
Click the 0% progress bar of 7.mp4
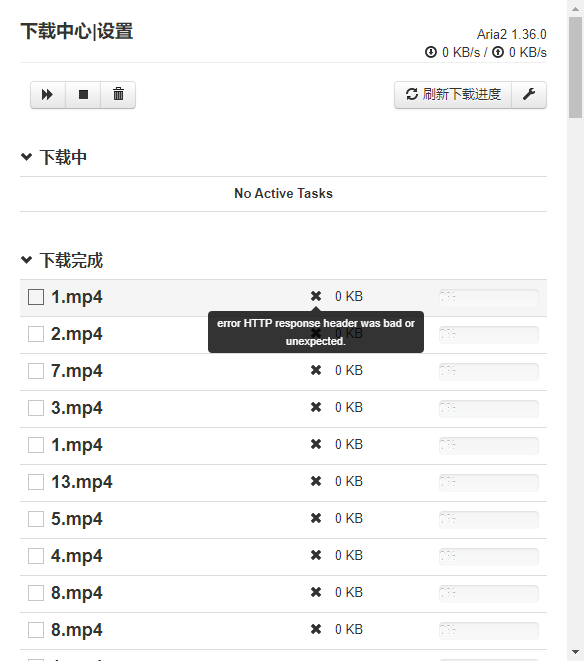coord(489,371)
